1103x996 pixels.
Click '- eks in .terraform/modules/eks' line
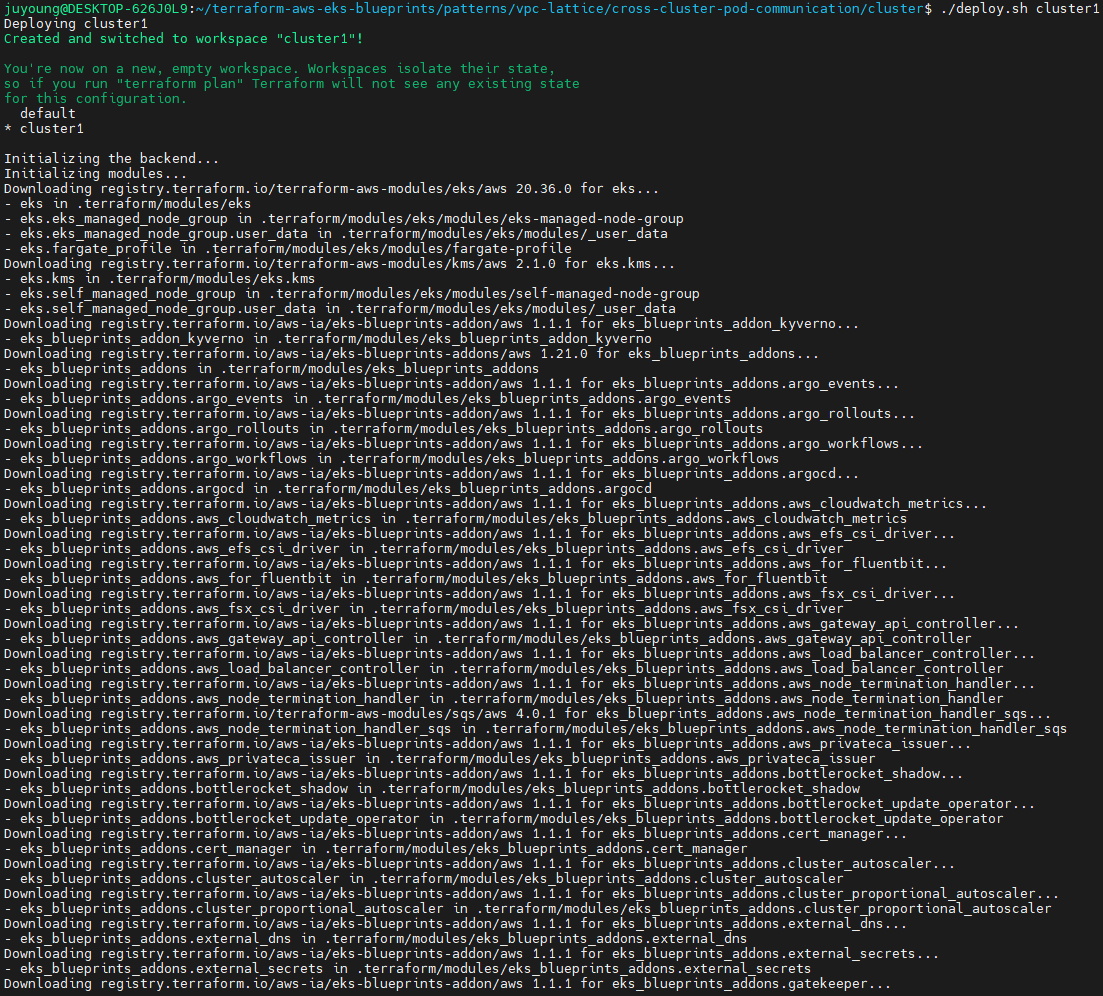coord(127,203)
